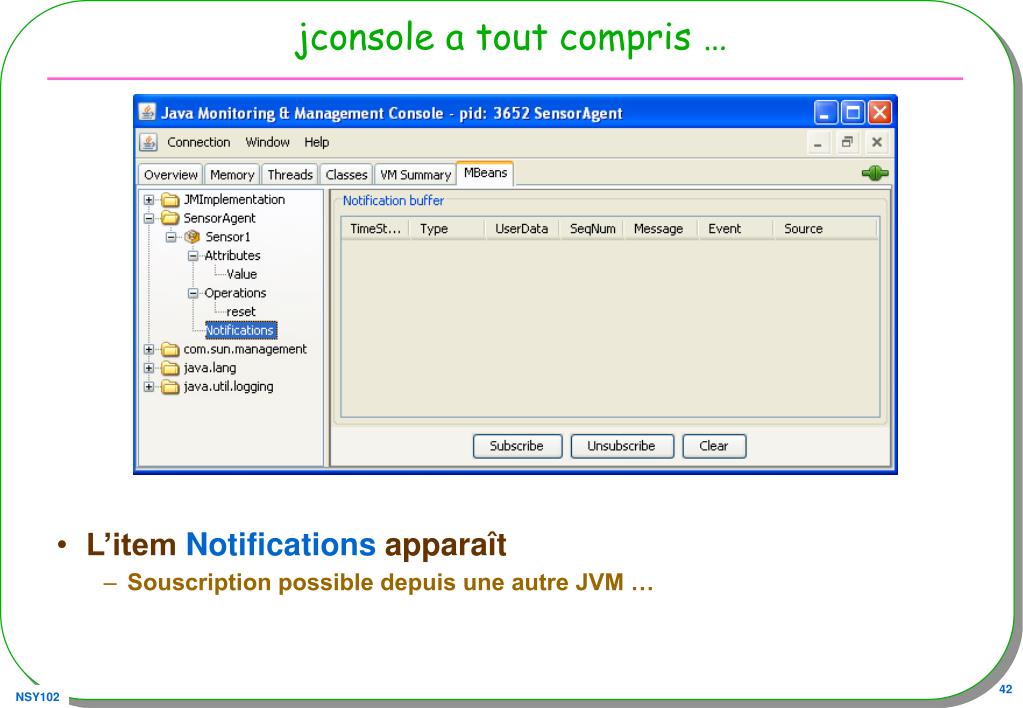Click the Clear button

pyautogui.click(x=713, y=446)
